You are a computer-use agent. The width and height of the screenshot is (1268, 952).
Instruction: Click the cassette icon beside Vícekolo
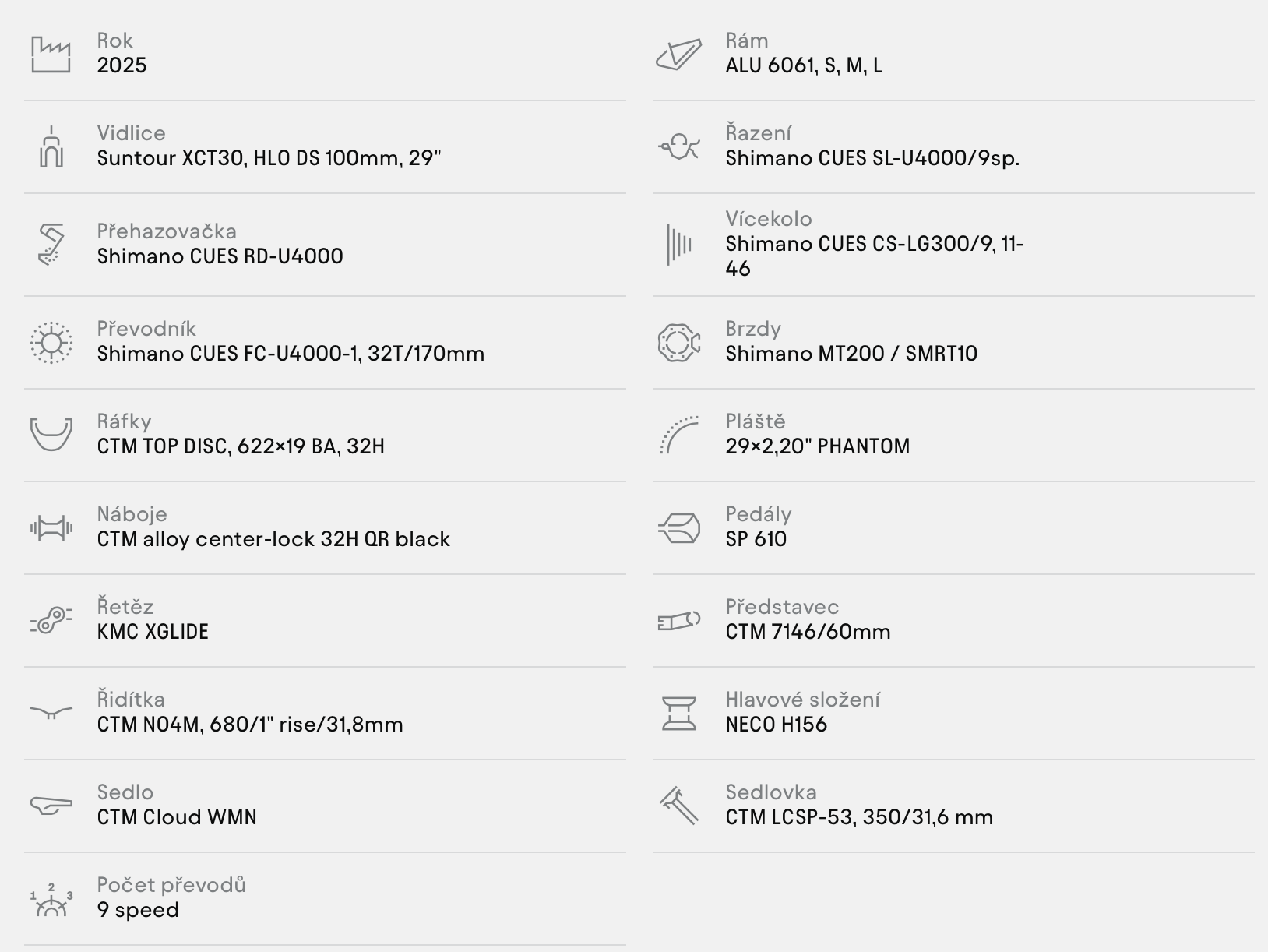679,245
